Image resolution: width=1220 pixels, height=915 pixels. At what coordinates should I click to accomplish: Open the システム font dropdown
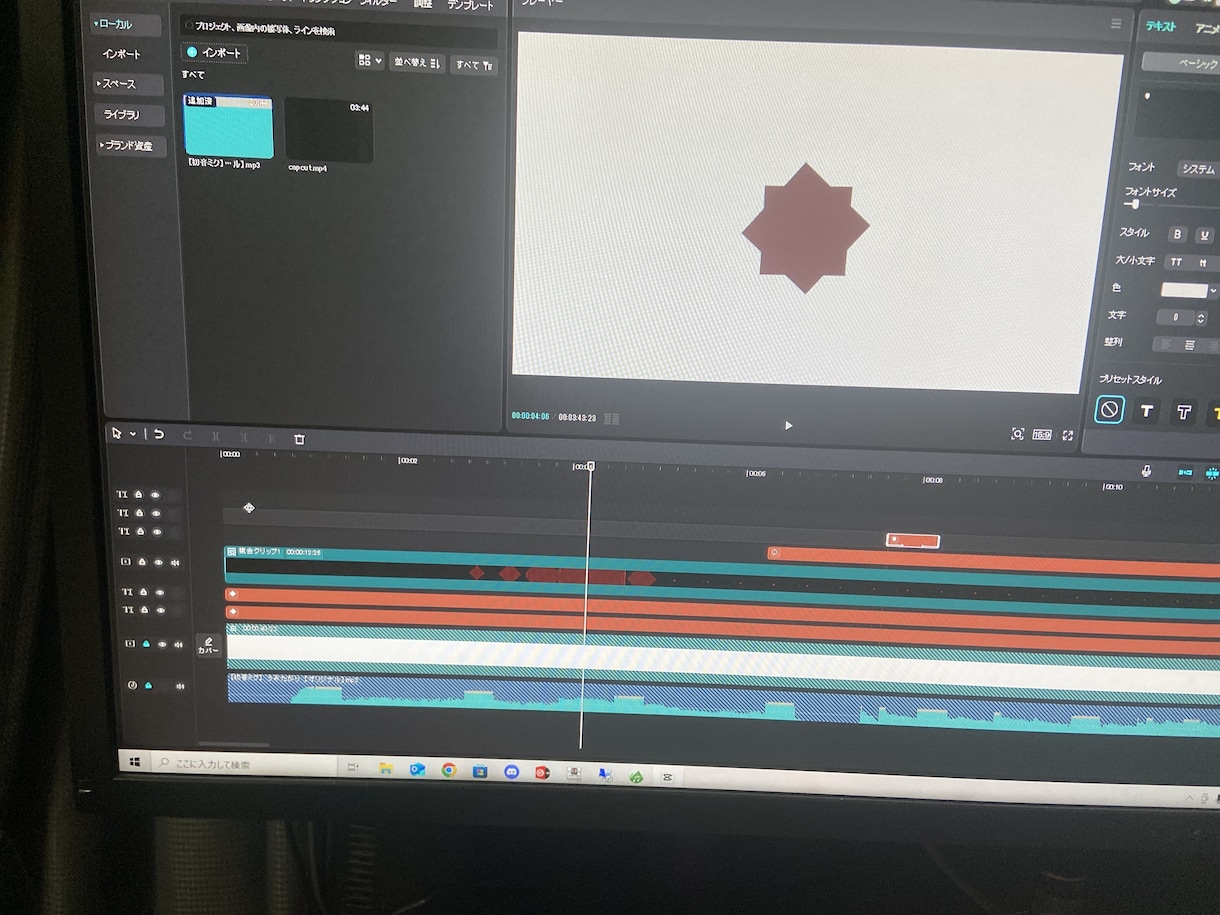point(1197,169)
